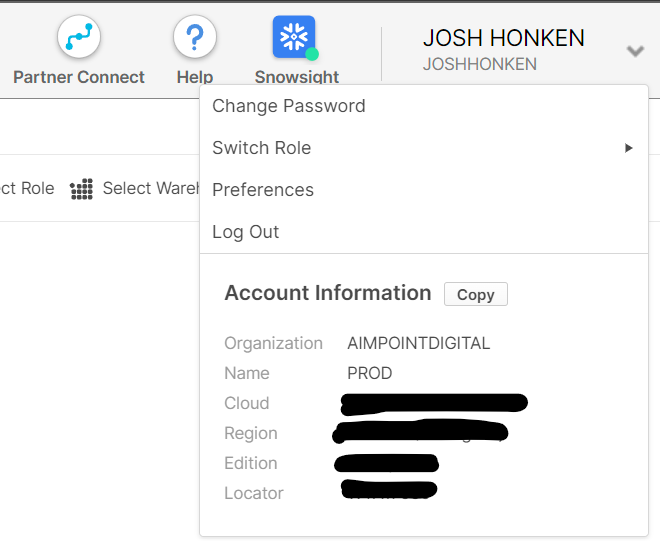The image size is (660, 541).
Task: Click the JOSHHONKEN username text
Action: 480,64
